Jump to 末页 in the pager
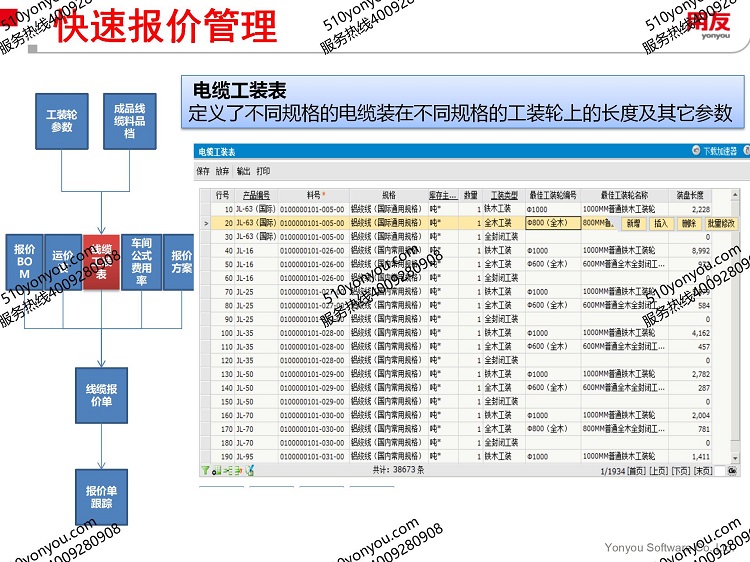The image size is (750, 562). coord(704,470)
